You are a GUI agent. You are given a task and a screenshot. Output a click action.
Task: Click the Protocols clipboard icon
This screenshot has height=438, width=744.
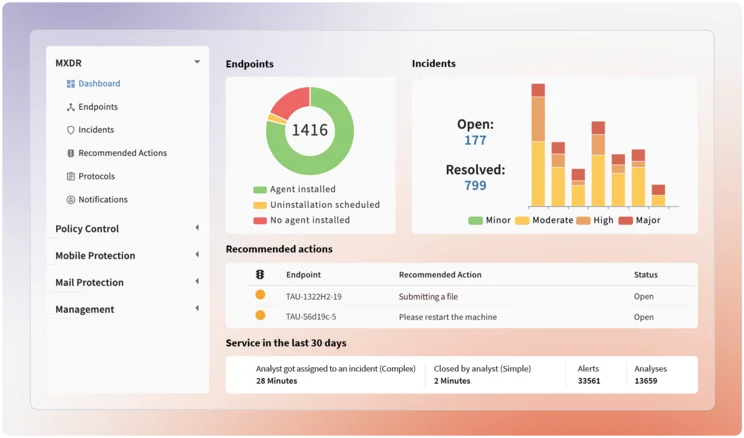71,177
